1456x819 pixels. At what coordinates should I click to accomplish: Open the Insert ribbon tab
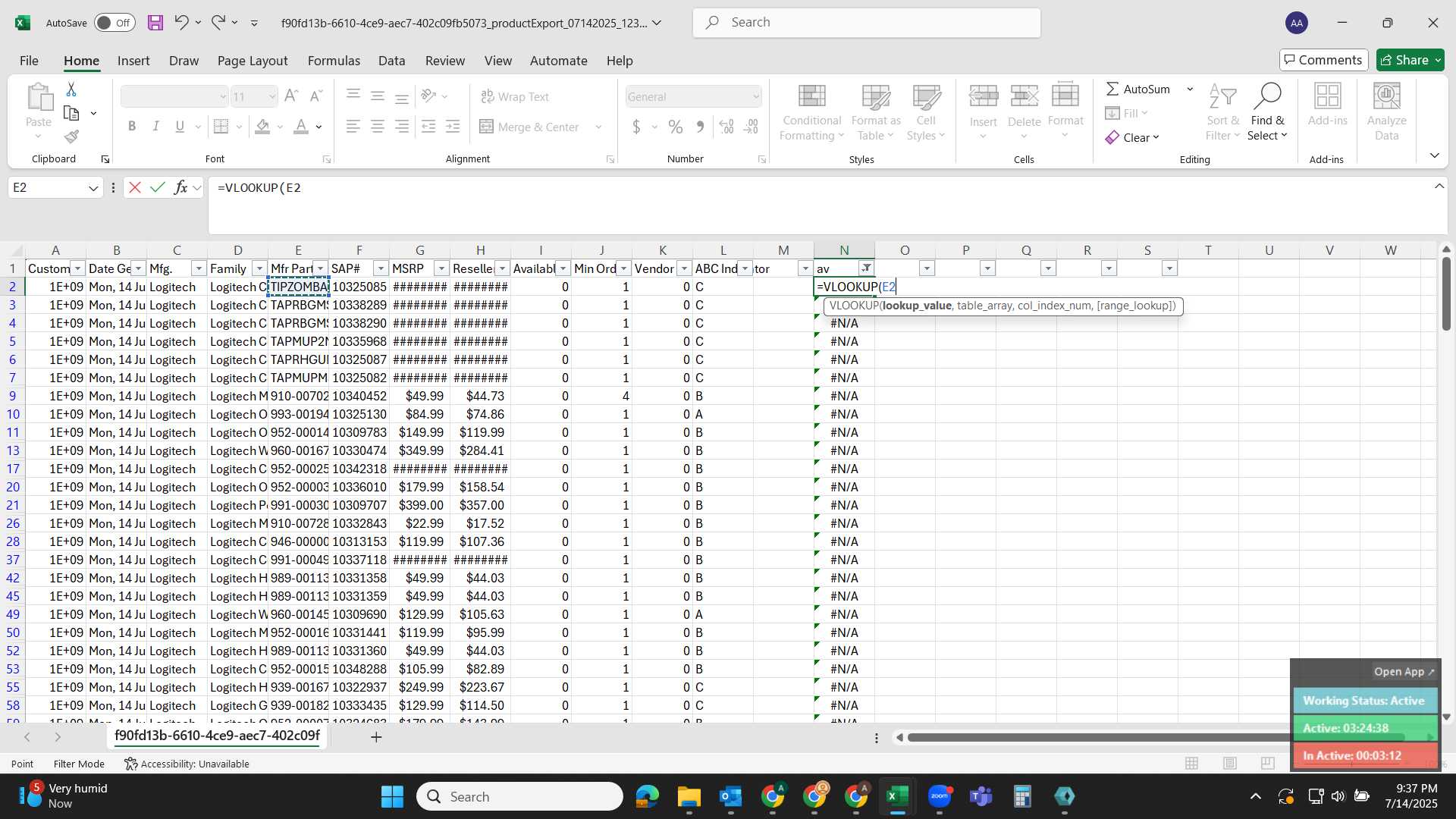(x=133, y=61)
